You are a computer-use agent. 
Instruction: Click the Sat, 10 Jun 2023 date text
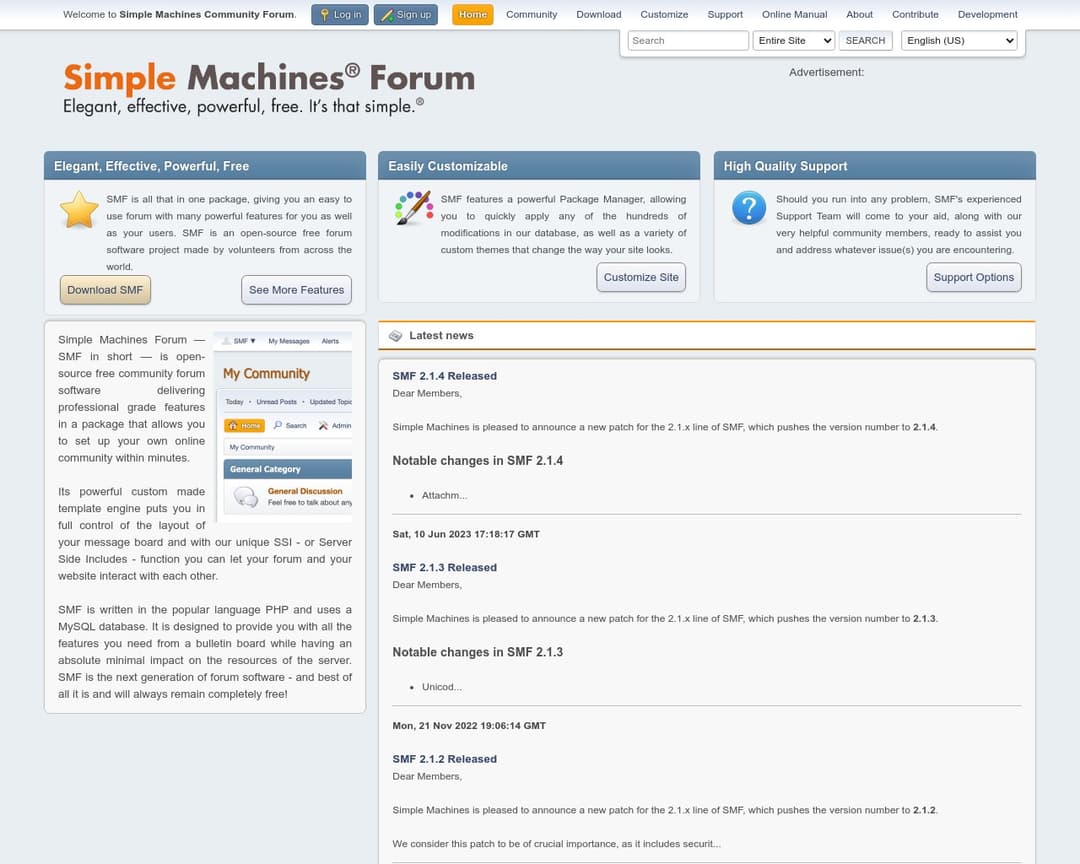coord(466,534)
